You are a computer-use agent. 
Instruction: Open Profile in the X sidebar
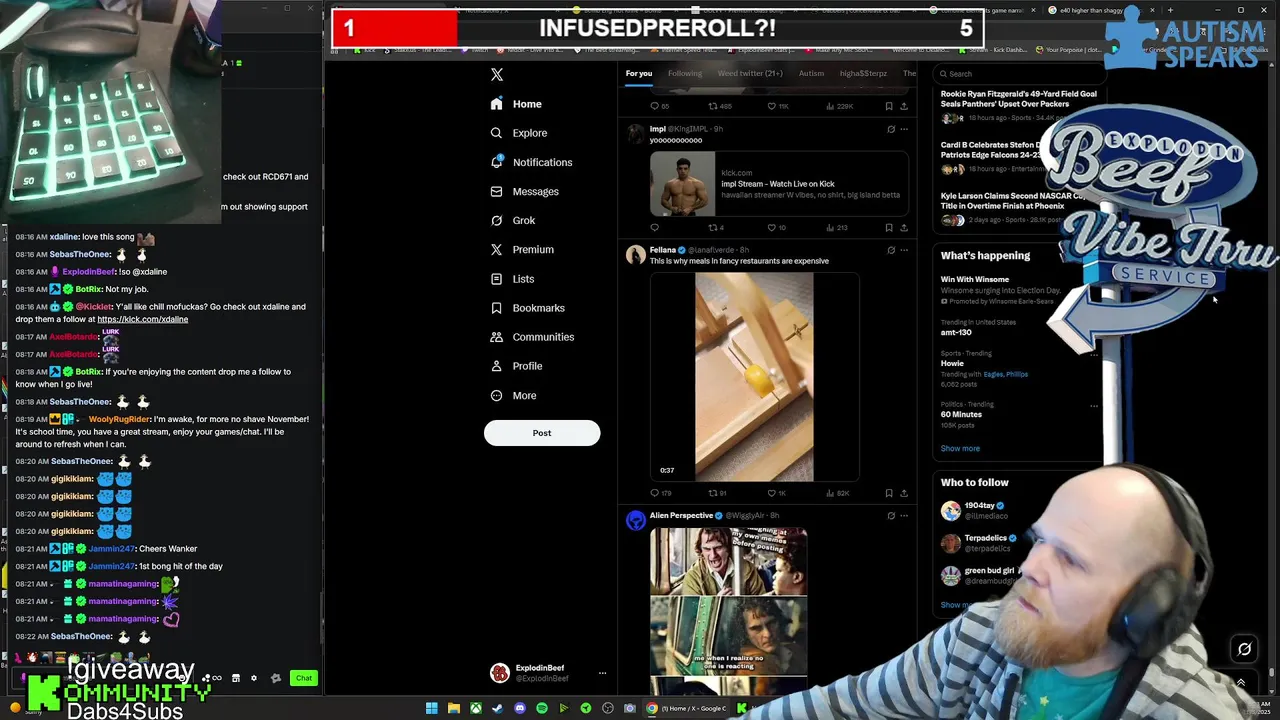coord(516,366)
